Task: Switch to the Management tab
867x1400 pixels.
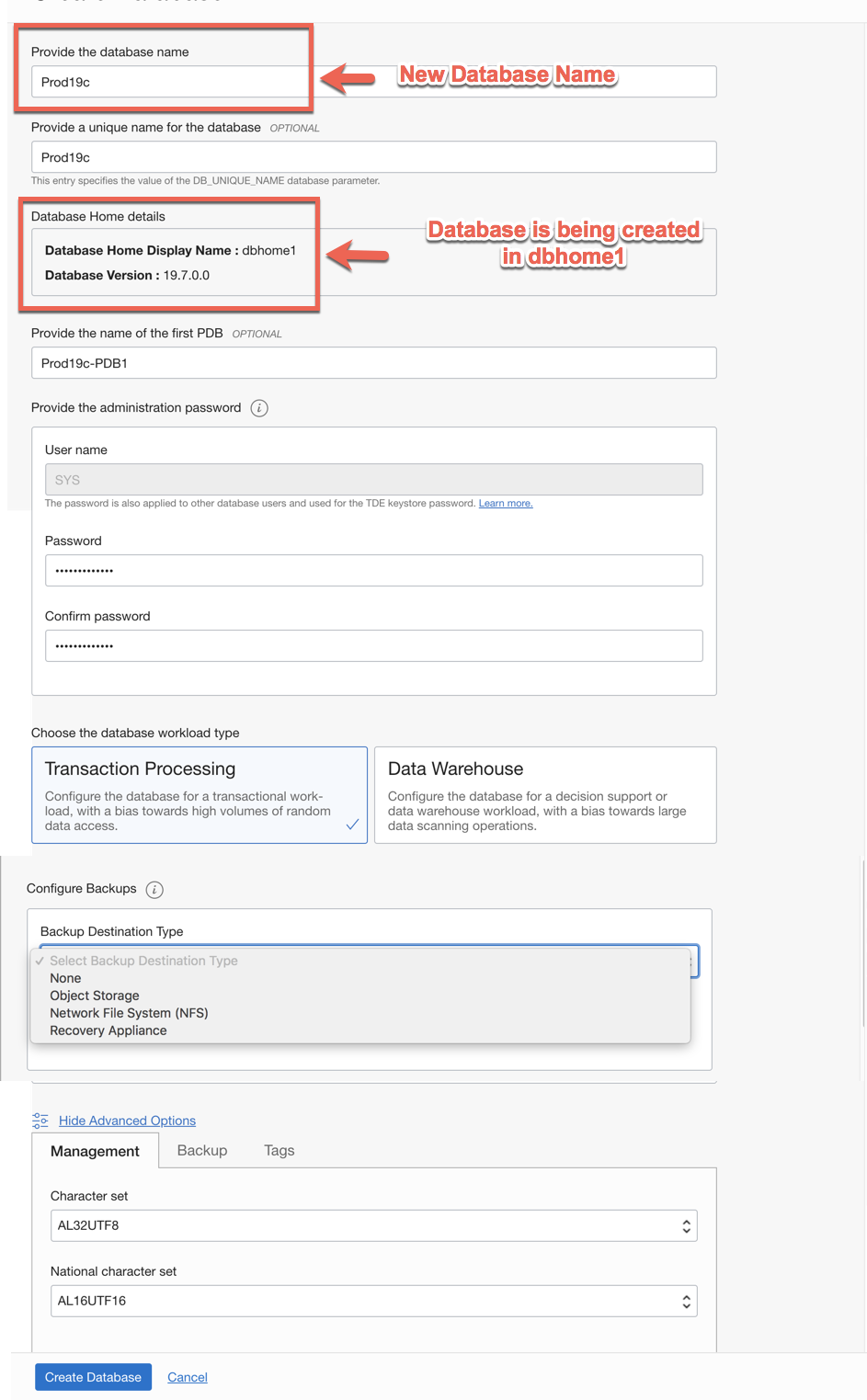Action: click(95, 1151)
